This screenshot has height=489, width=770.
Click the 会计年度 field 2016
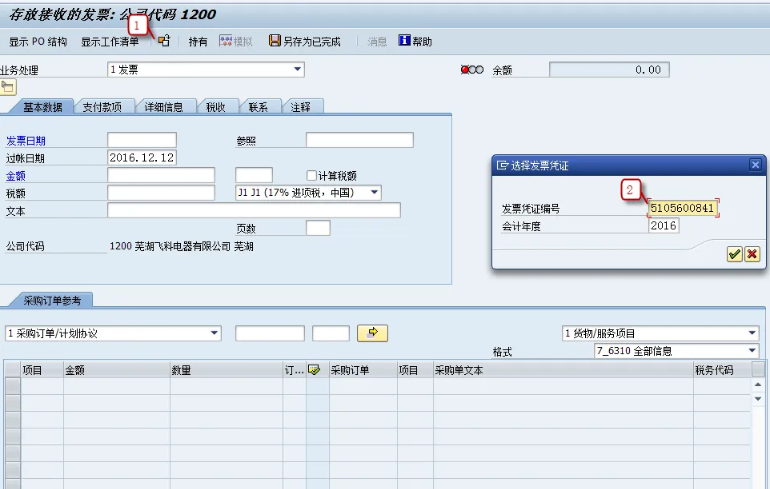click(x=664, y=225)
